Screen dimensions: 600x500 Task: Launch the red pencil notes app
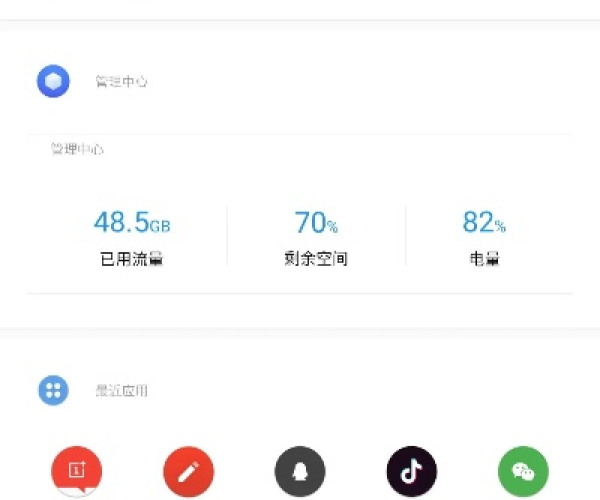[188, 471]
